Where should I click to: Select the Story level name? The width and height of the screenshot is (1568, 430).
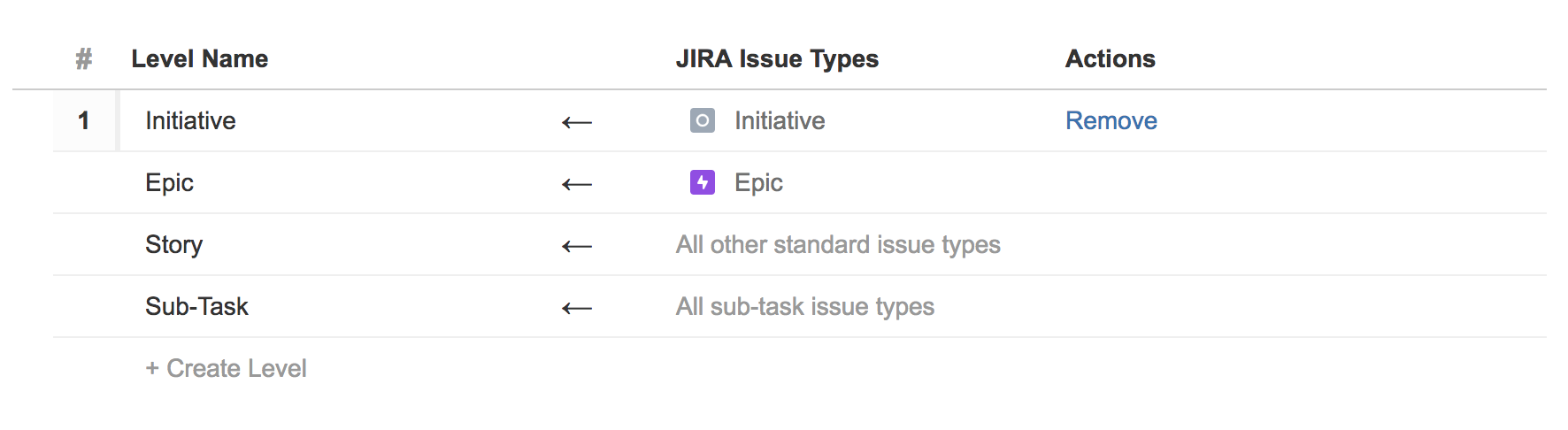[x=173, y=245]
